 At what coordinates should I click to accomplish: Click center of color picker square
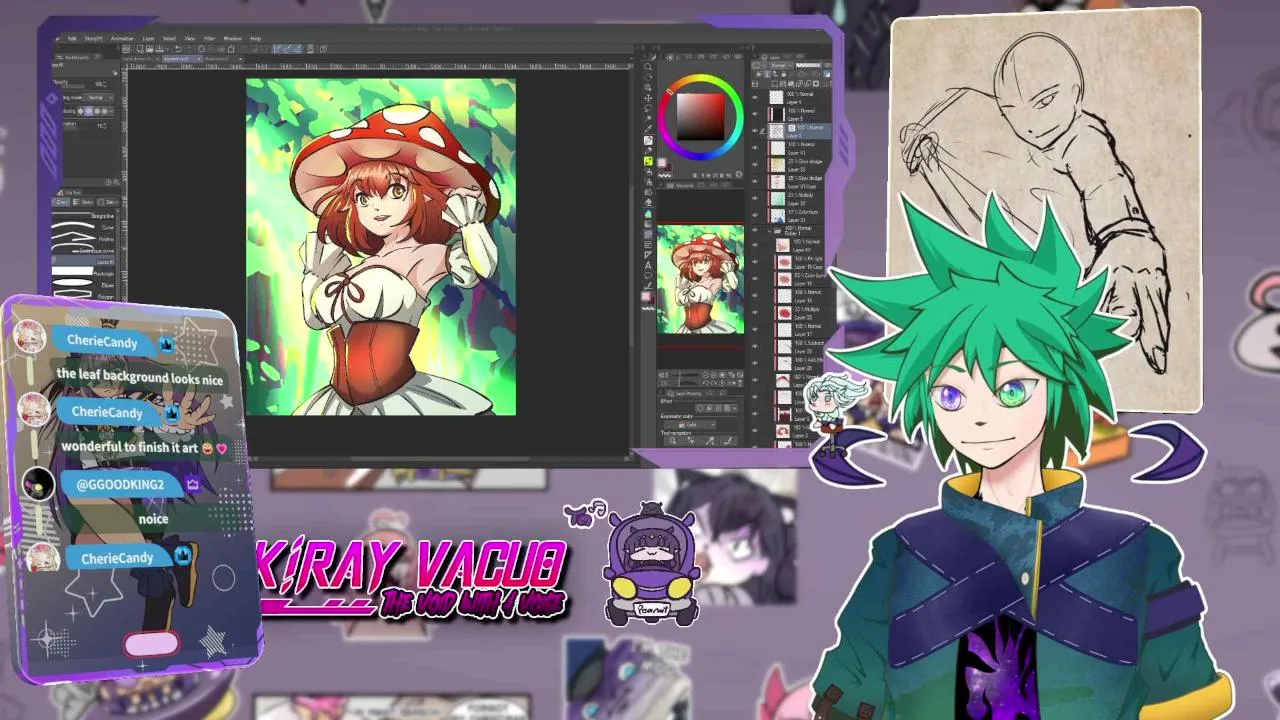[701, 116]
